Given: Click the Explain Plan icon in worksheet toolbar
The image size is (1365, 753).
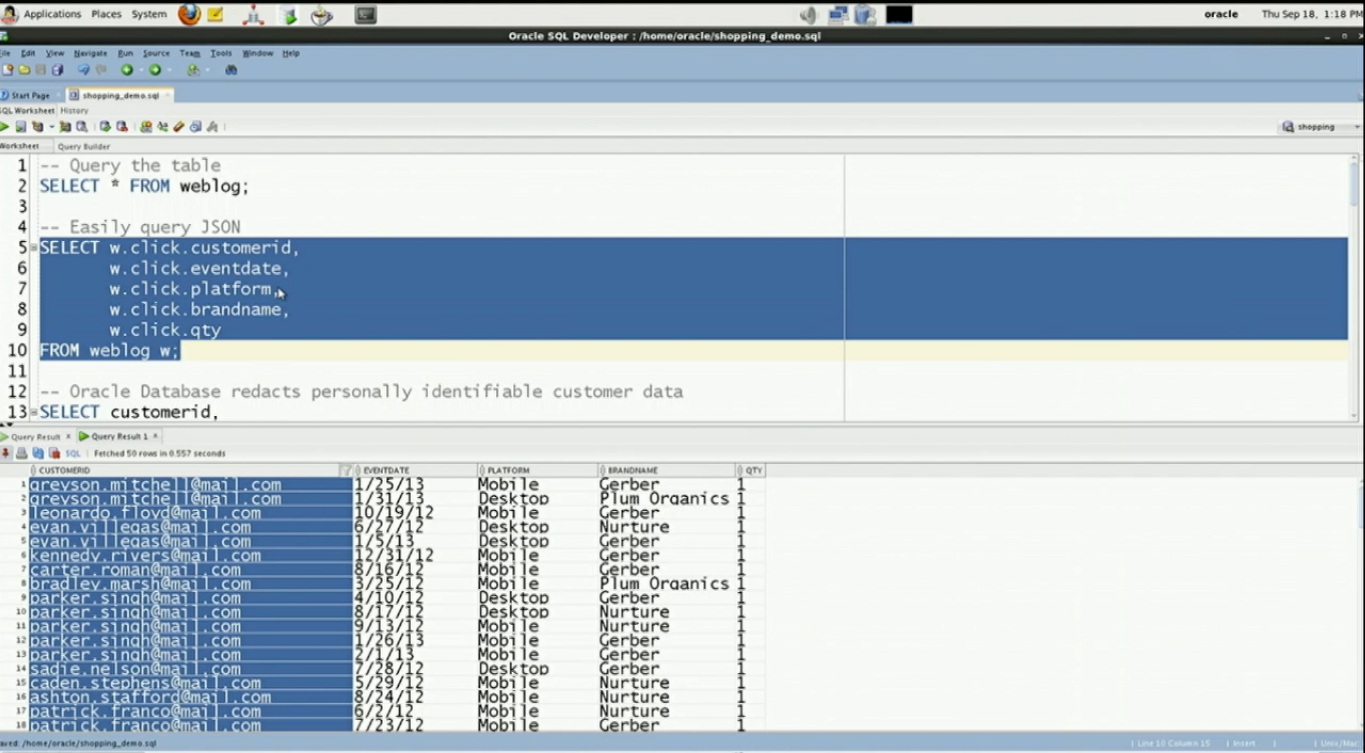Looking at the screenshot, I should click(x=38, y=127).
